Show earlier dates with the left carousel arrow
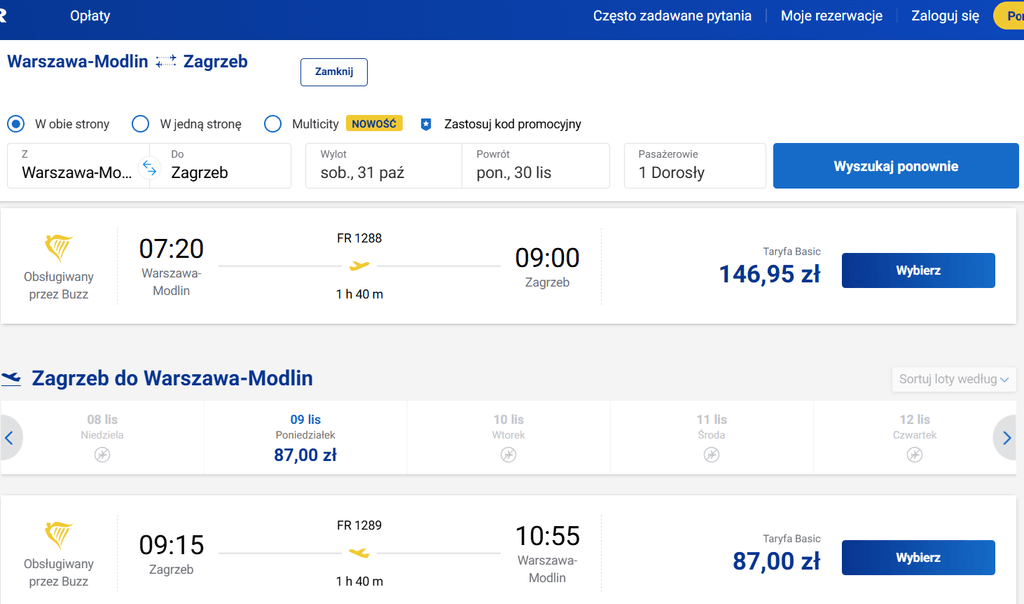This screenshot has width=1024, height=604. click(10, 437)
